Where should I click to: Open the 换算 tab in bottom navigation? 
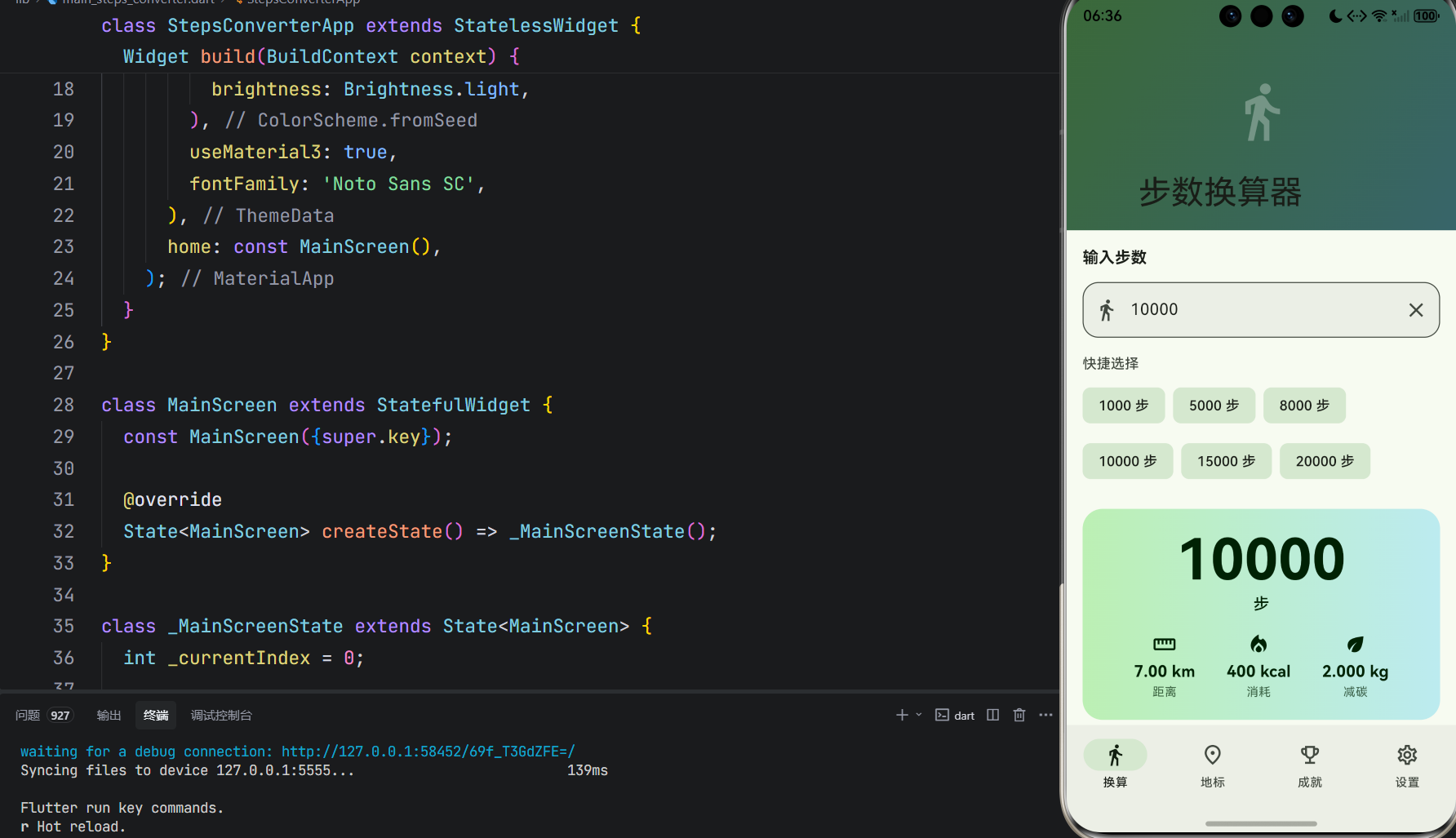coord(1115,765)
